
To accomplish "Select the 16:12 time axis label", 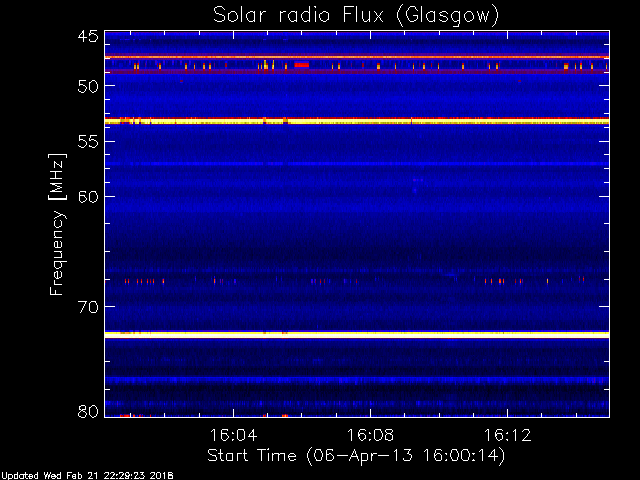I will tap(507, 435).
